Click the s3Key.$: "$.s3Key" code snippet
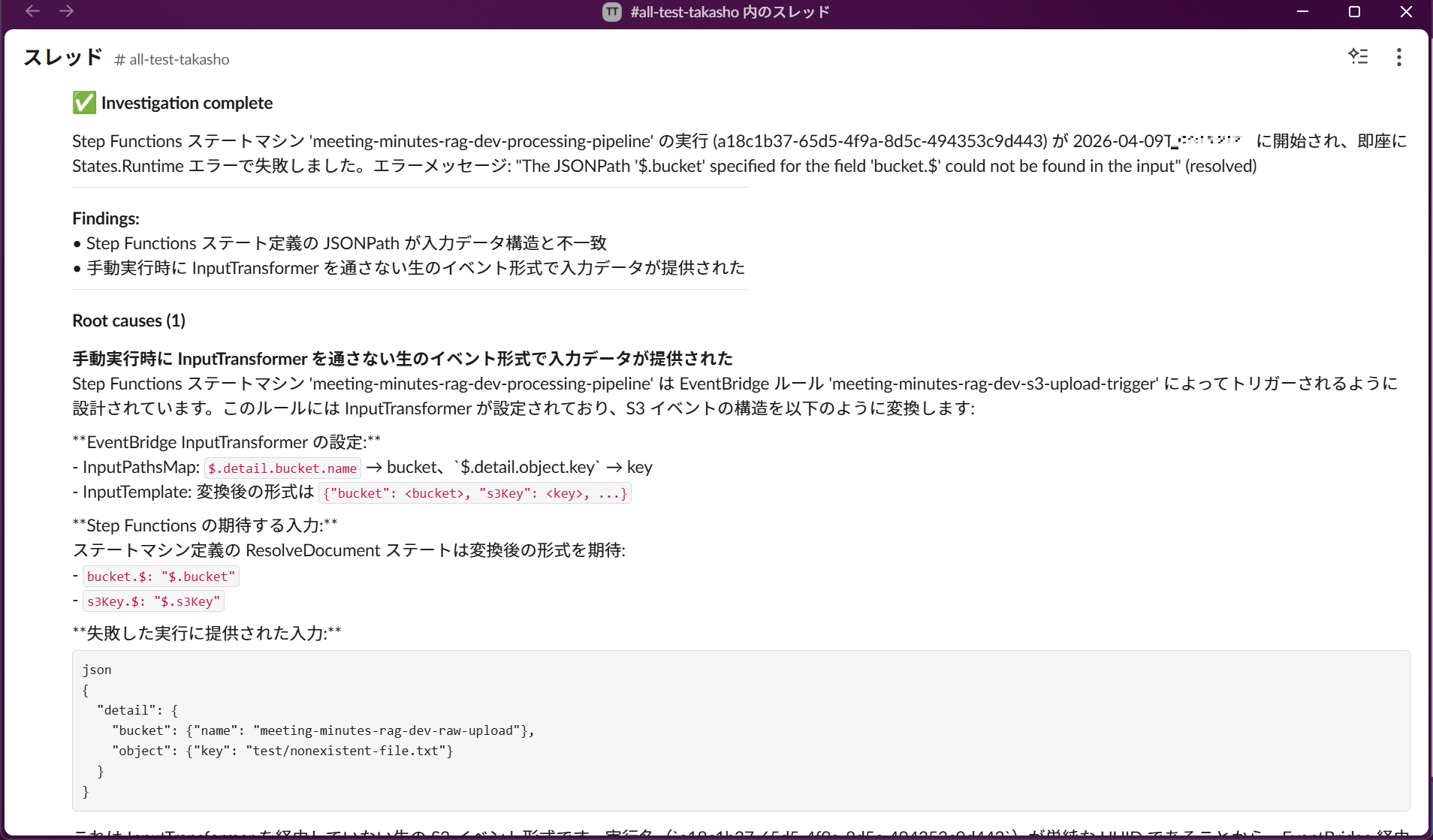Viewport: 1433px width, 840px height. (x=153, y=601)
